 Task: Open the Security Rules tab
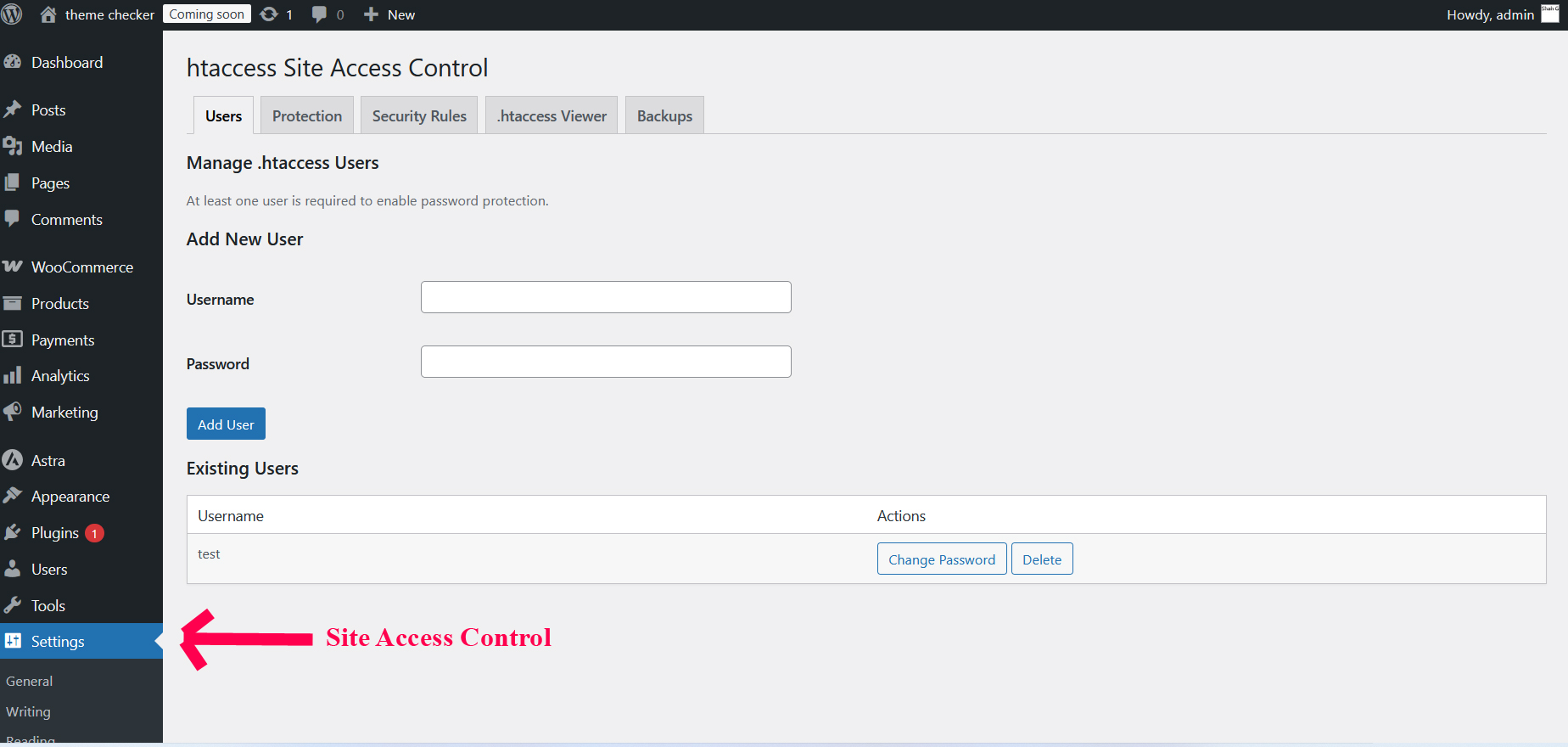[x=419, y=116]
